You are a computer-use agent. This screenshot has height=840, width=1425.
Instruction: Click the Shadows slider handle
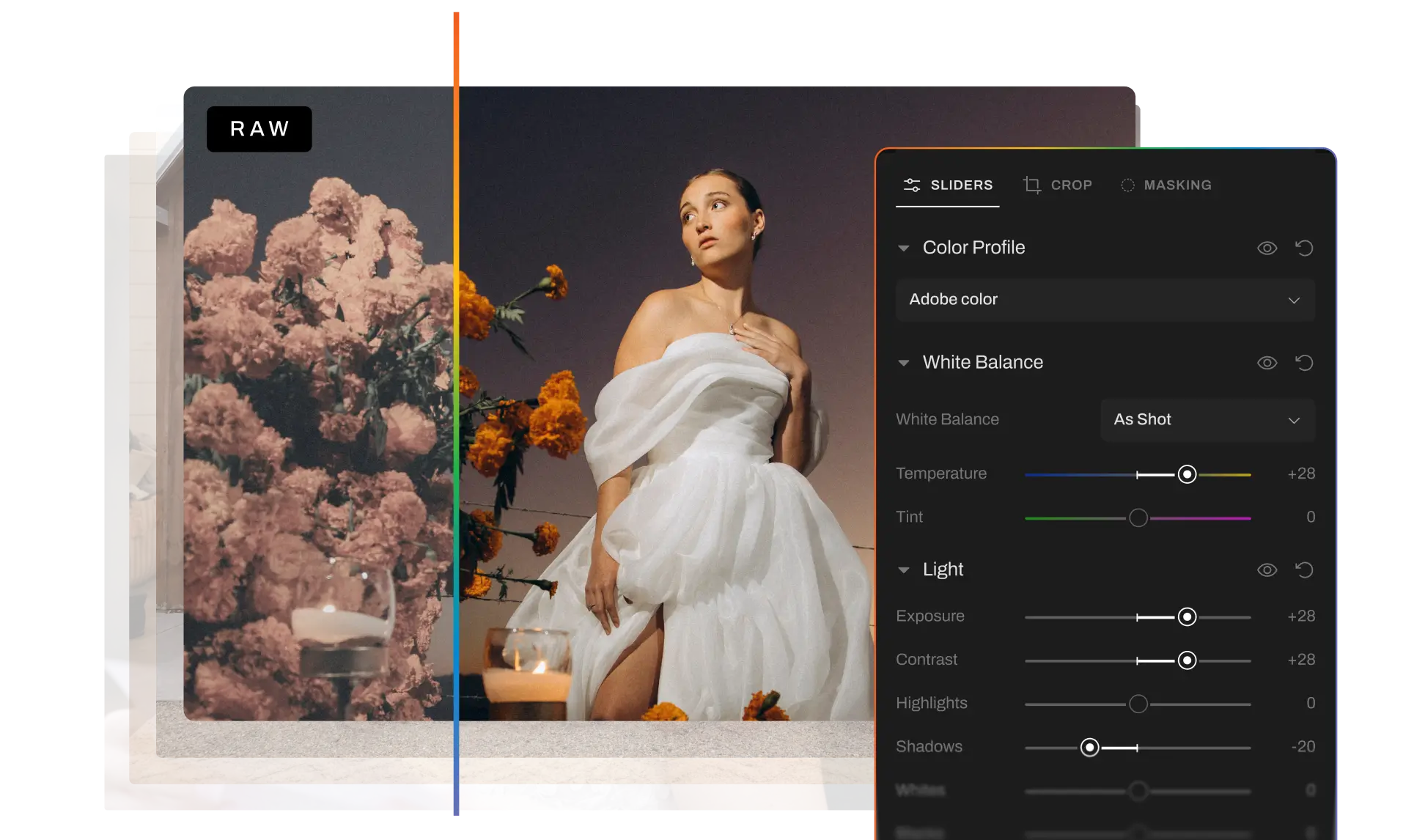[x=1090, y=748]
